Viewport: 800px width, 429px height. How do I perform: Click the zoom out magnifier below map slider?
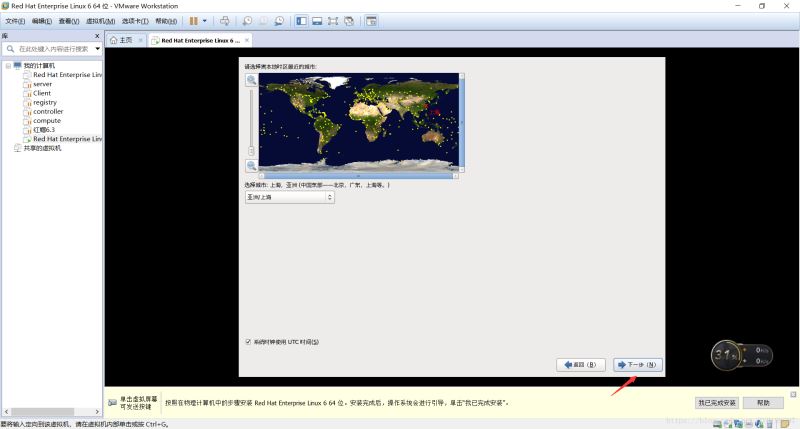coord(251,165)
